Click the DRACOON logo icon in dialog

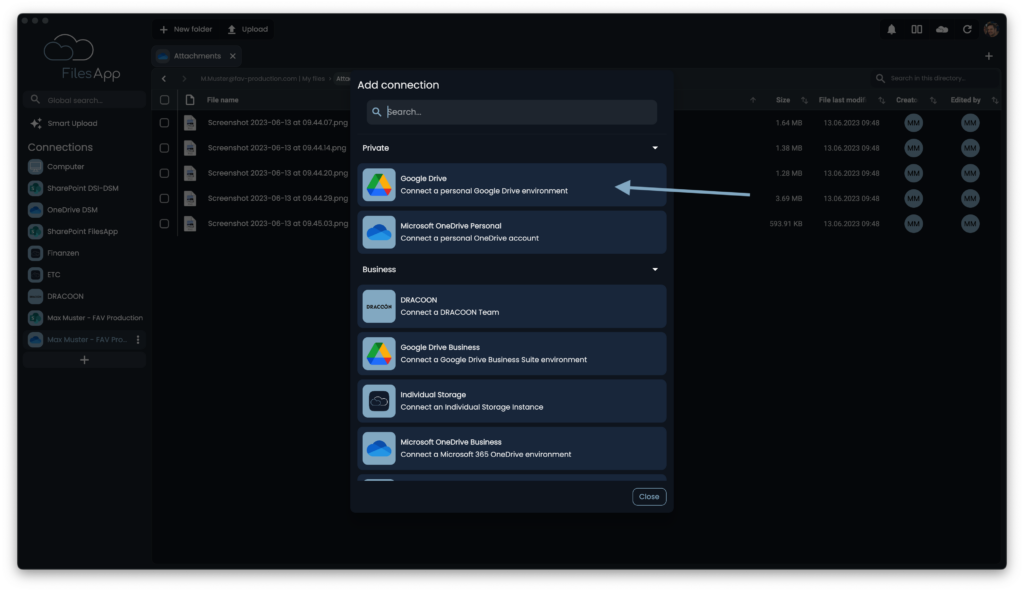coord(379,306)
